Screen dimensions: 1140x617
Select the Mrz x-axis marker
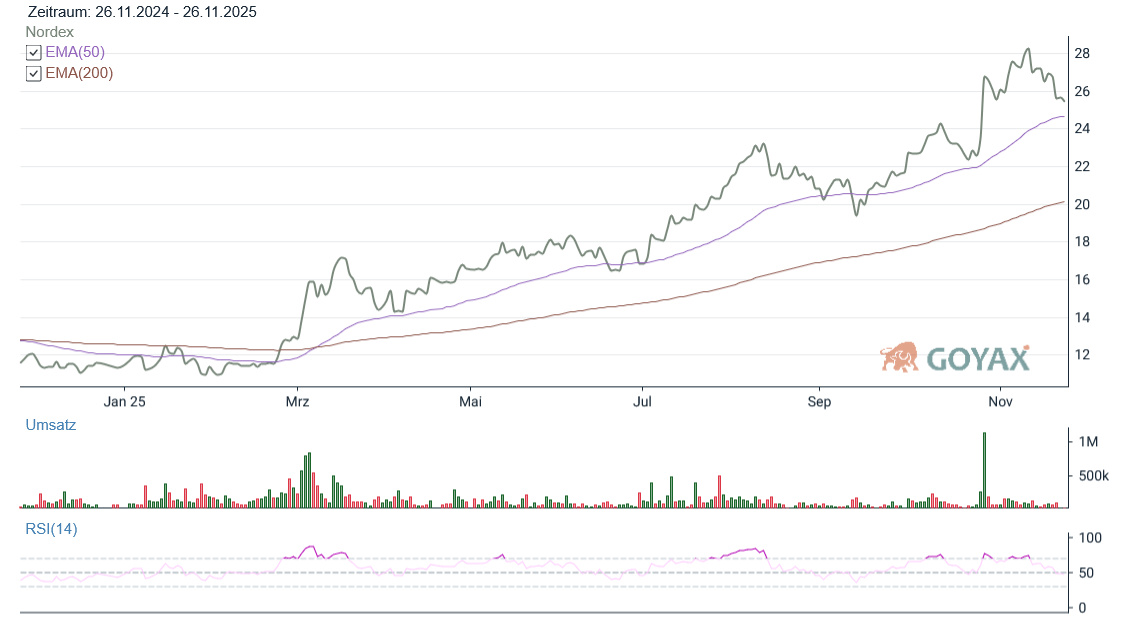[x=297, y=402]
